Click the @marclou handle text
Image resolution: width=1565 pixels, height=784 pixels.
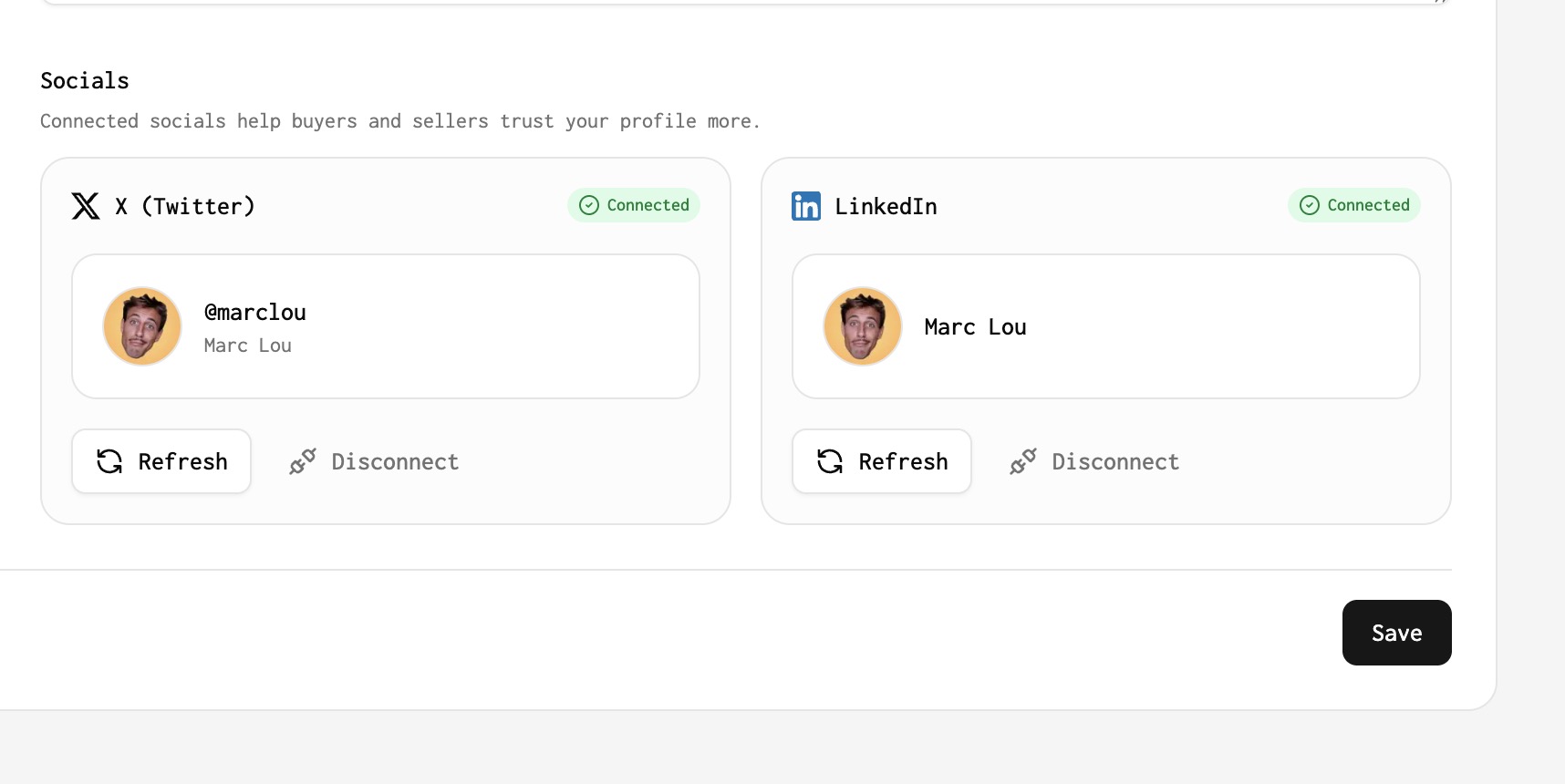pos(255,313)
